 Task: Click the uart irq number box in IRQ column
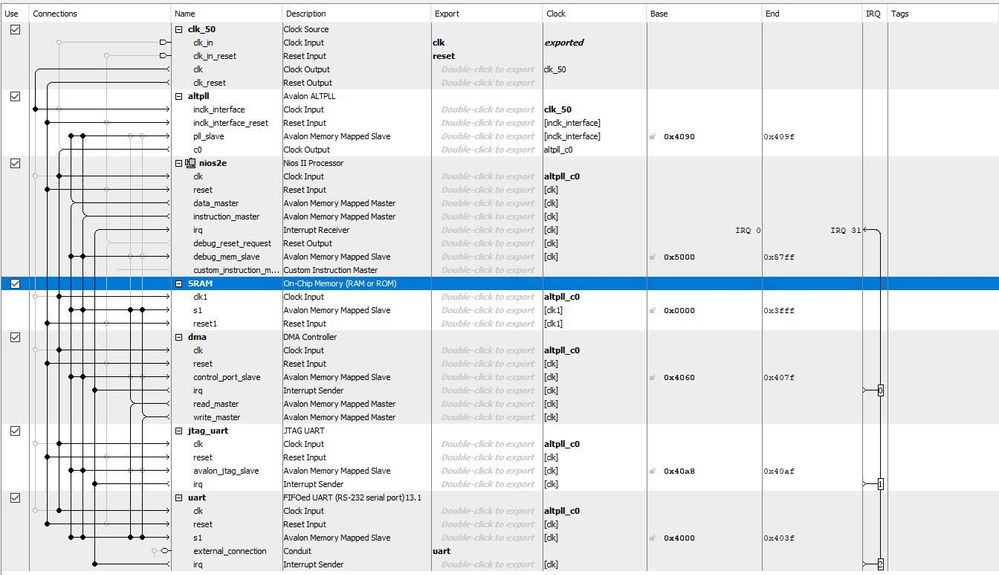click(880, 564)
